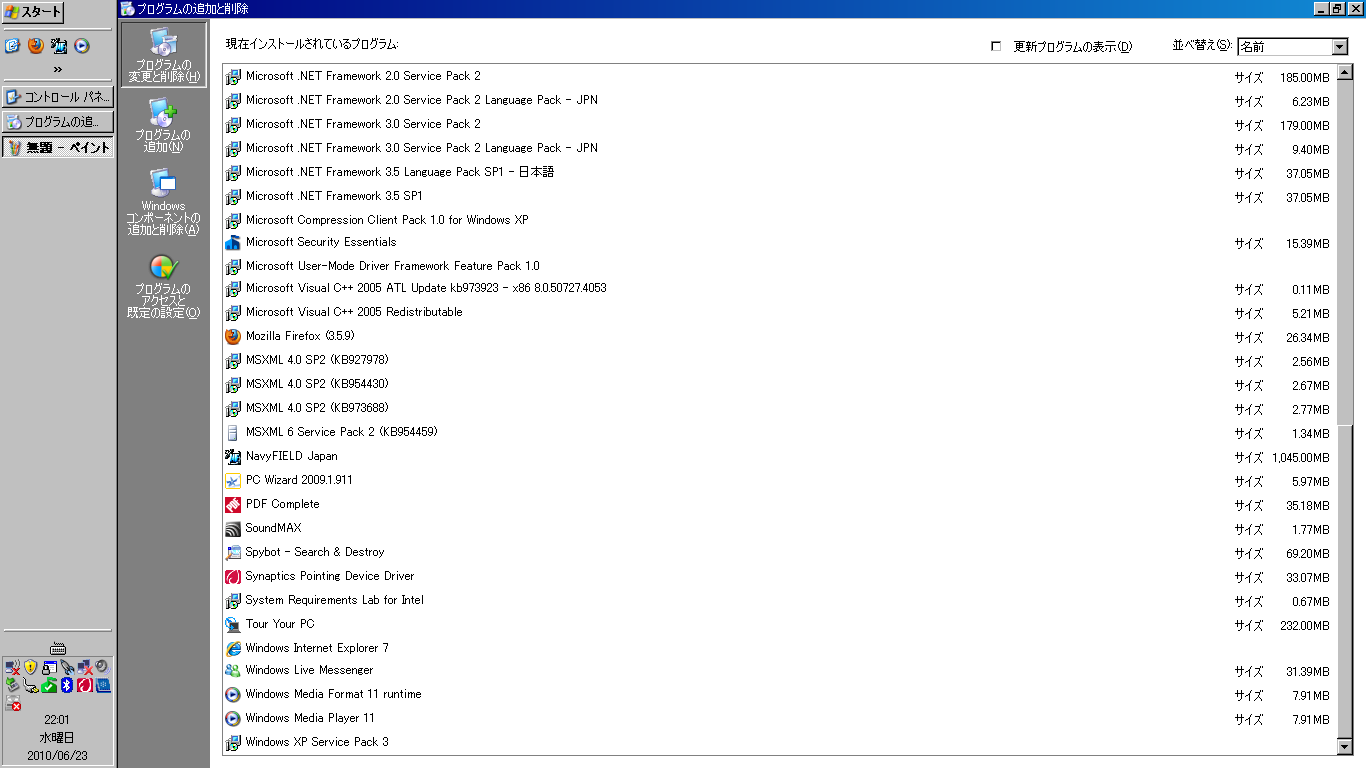Click the 185.00MB size value

pyautogui.click(x=1304, y=78)
